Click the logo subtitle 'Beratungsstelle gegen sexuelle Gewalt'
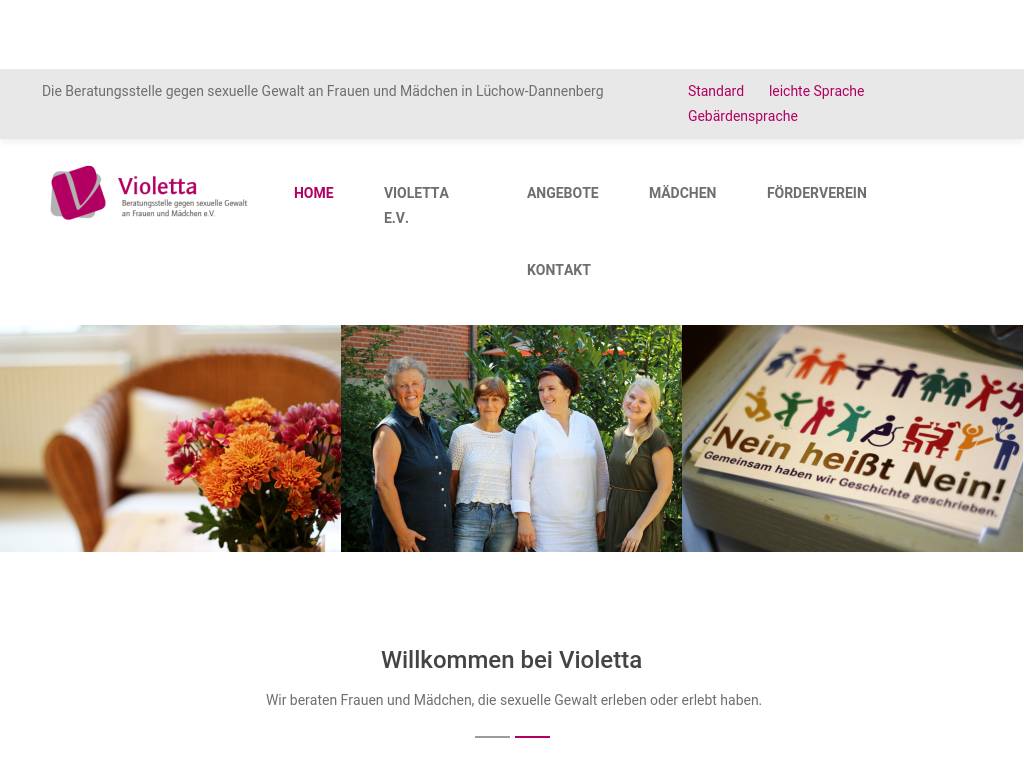Image resolution: width=1024 pixels, height=768 pixels. pyautogui.click(x=184, y=208)
